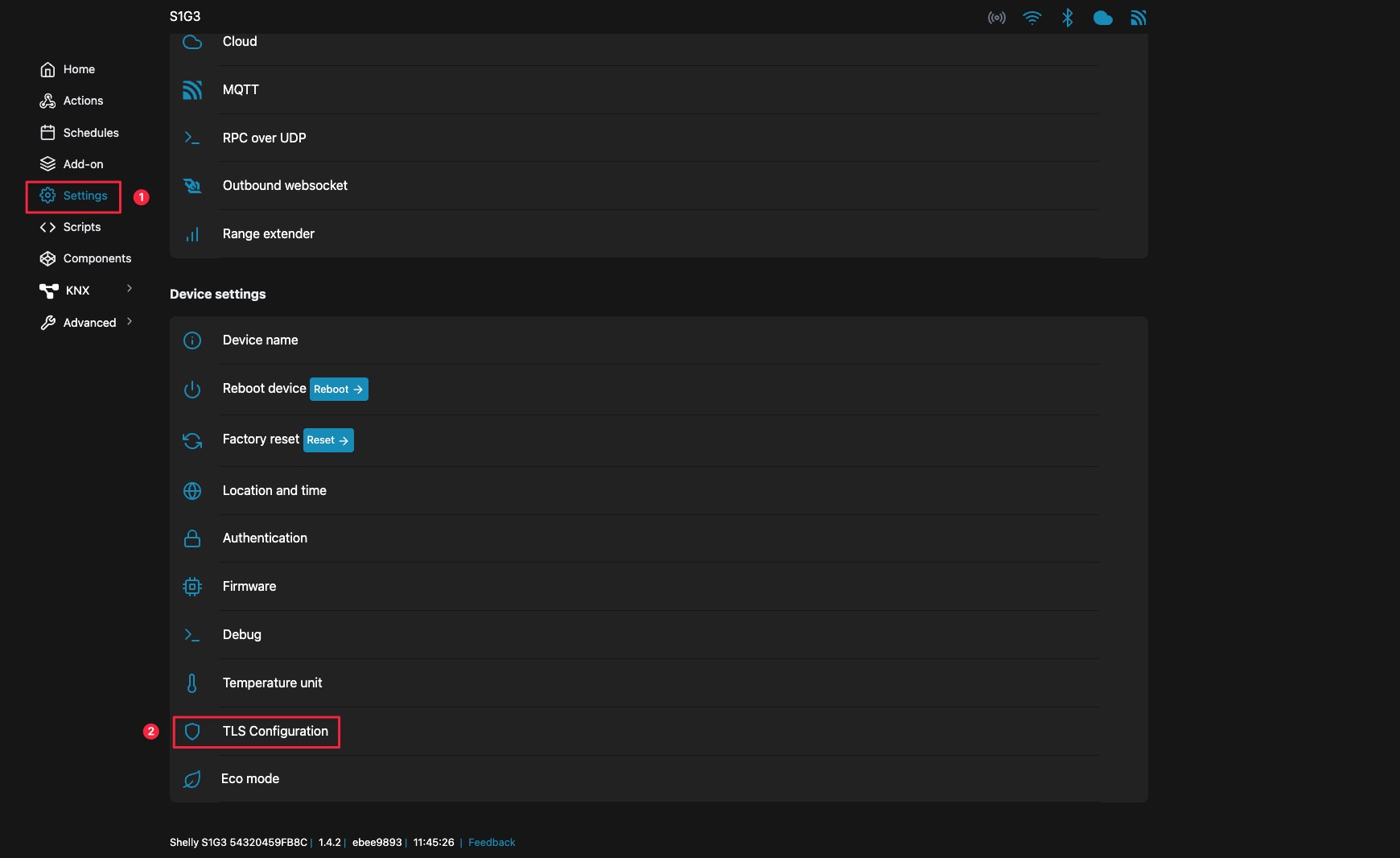
Task: Click the lock icon beside Authentication
Action: [192, 538]
